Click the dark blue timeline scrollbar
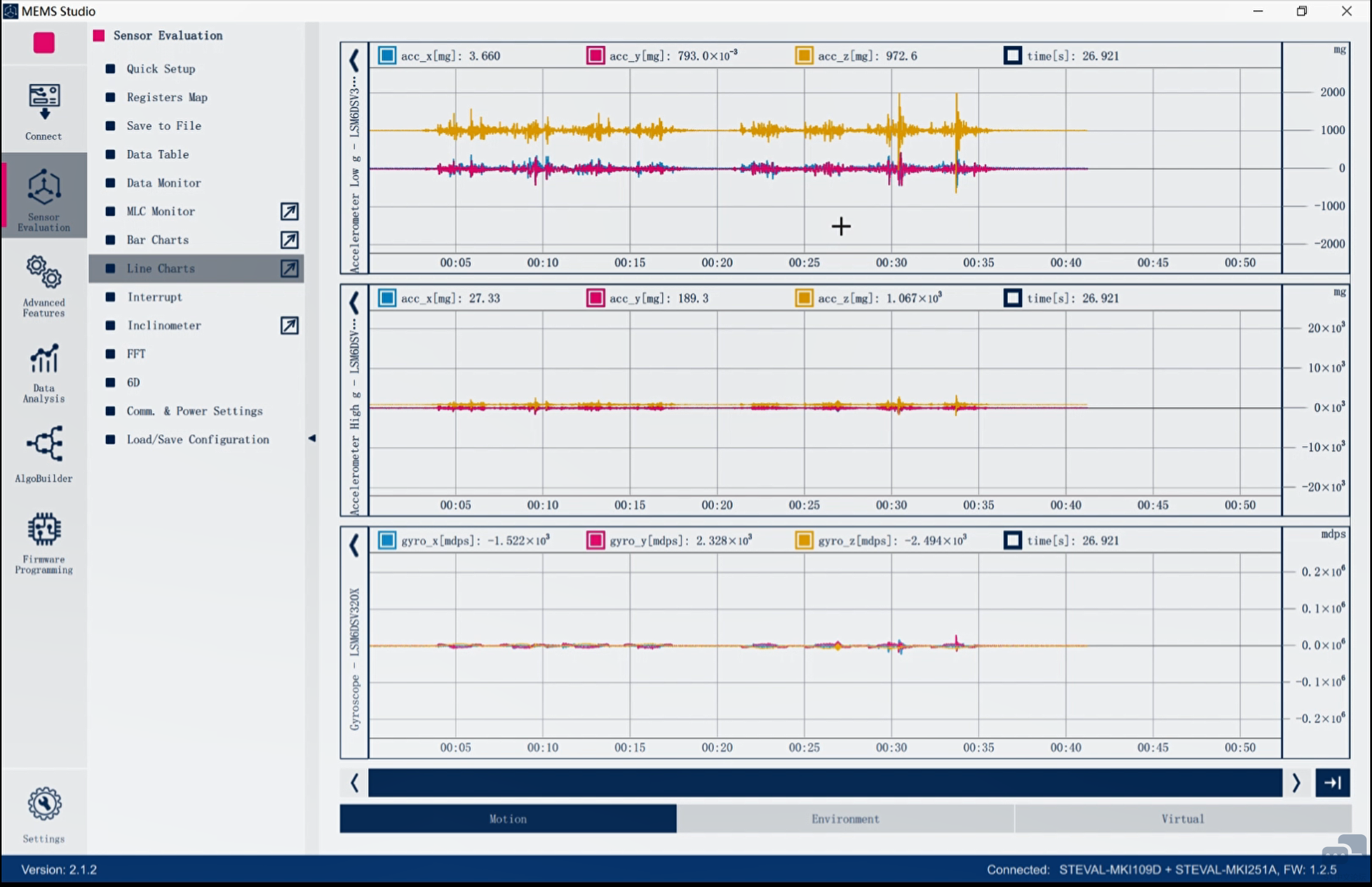This screenshot has height=887, width=1372. point(824,783)
